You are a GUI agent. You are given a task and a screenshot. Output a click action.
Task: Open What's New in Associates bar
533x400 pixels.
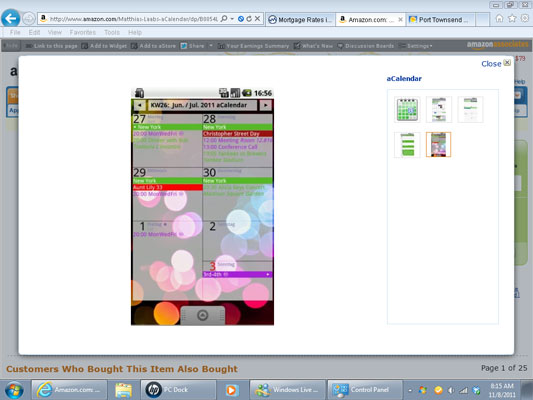(x=313, y=46)
